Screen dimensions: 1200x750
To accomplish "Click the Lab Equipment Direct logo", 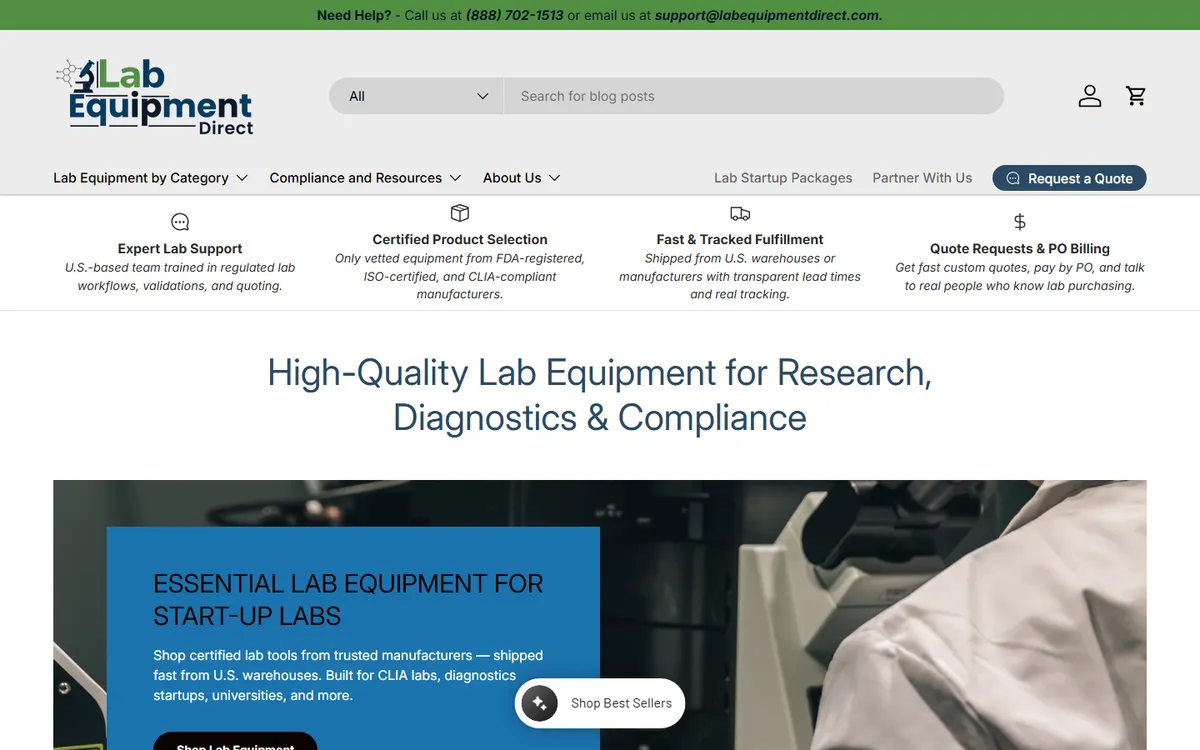I will tap(154, 97).
